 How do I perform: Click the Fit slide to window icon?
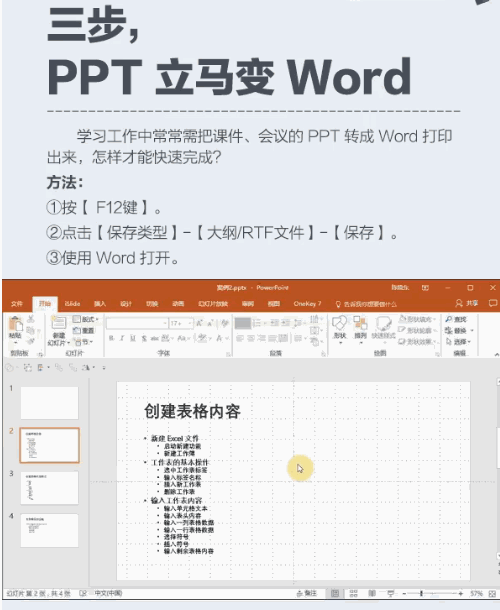click(x=492, y=594)
